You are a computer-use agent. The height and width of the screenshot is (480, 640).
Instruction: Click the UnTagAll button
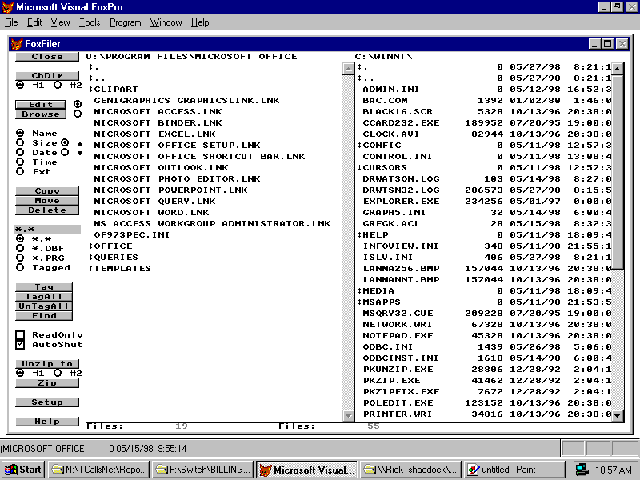coord(44,306)
